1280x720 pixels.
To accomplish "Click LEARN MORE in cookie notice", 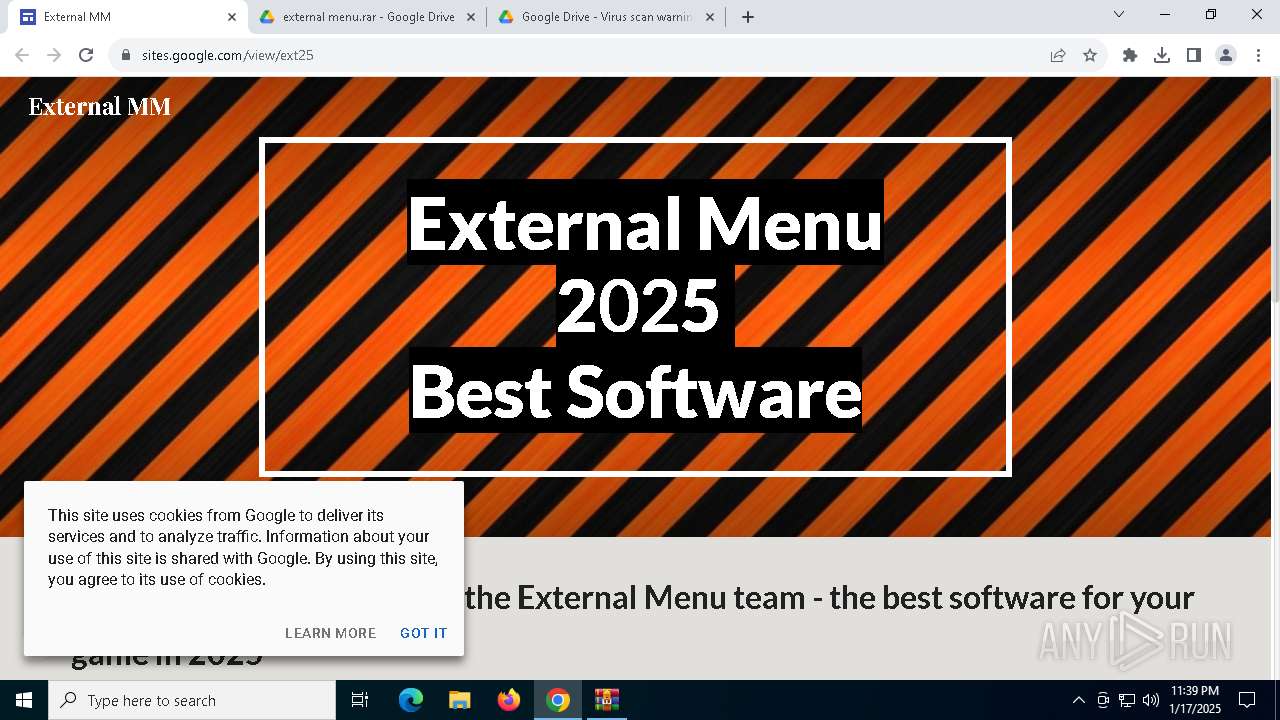I will [331, 633].
